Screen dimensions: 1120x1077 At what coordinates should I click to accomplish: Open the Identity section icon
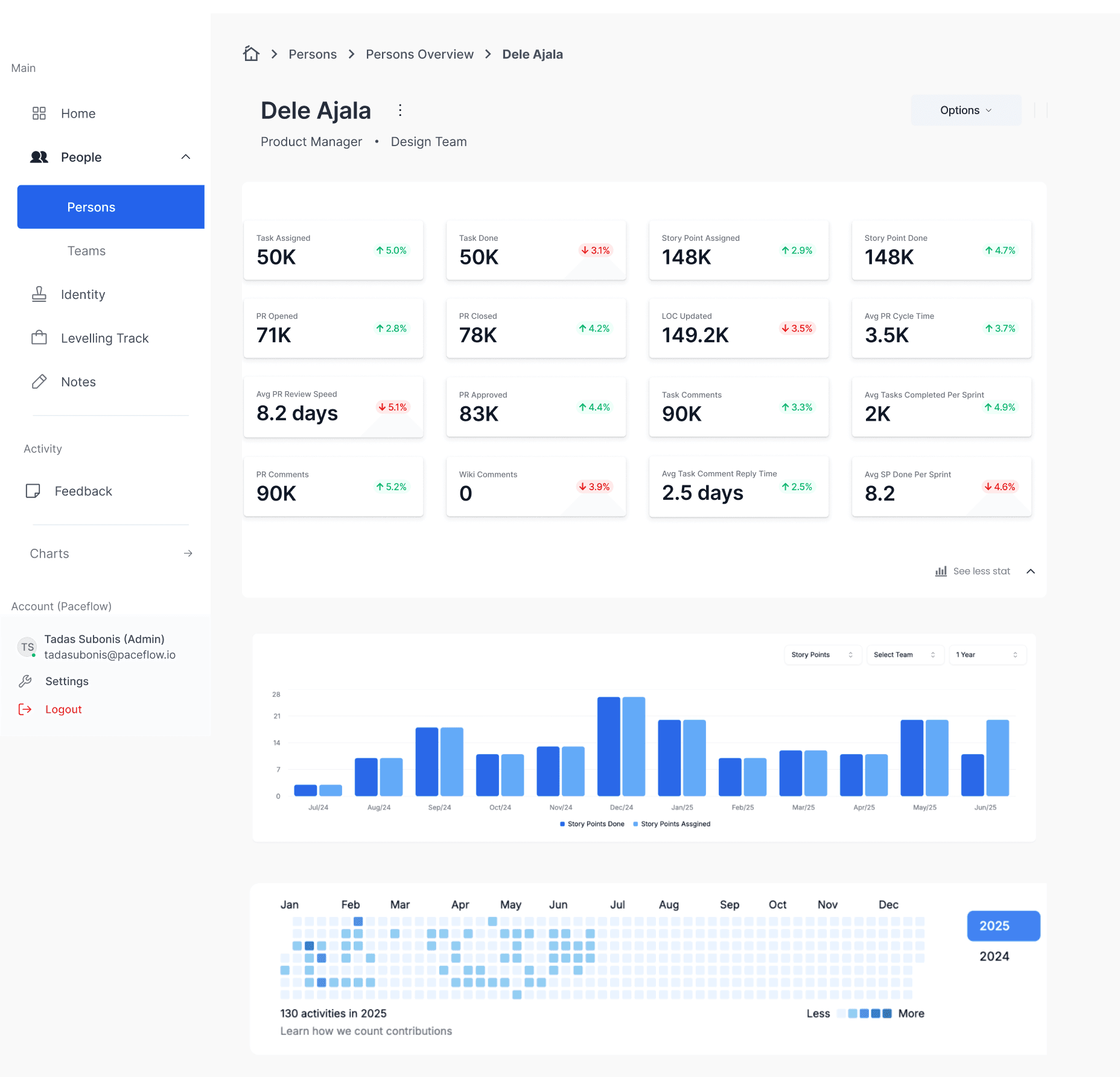click(39, 294)
